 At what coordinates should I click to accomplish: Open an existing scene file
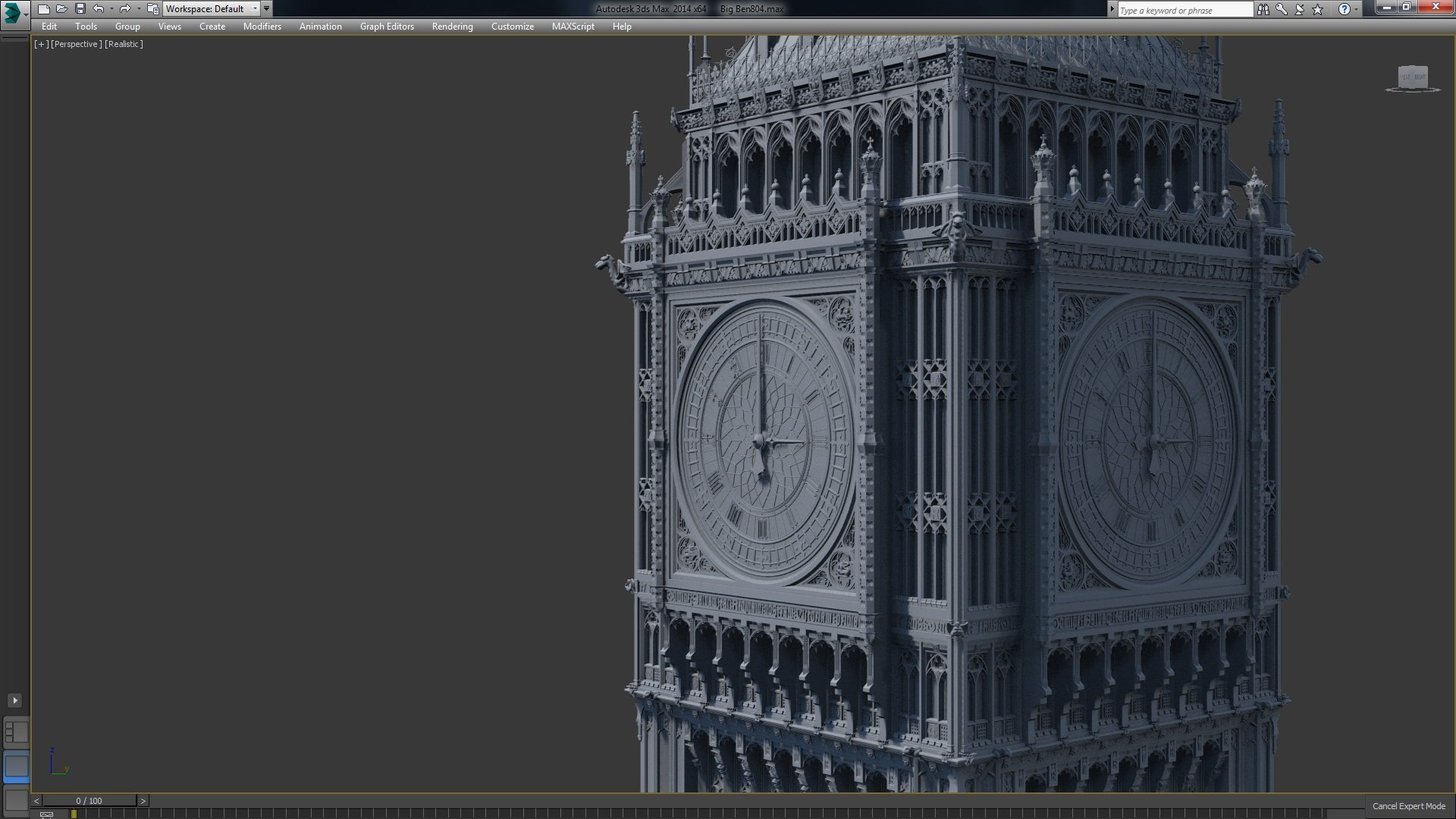(x=62, y=8)
